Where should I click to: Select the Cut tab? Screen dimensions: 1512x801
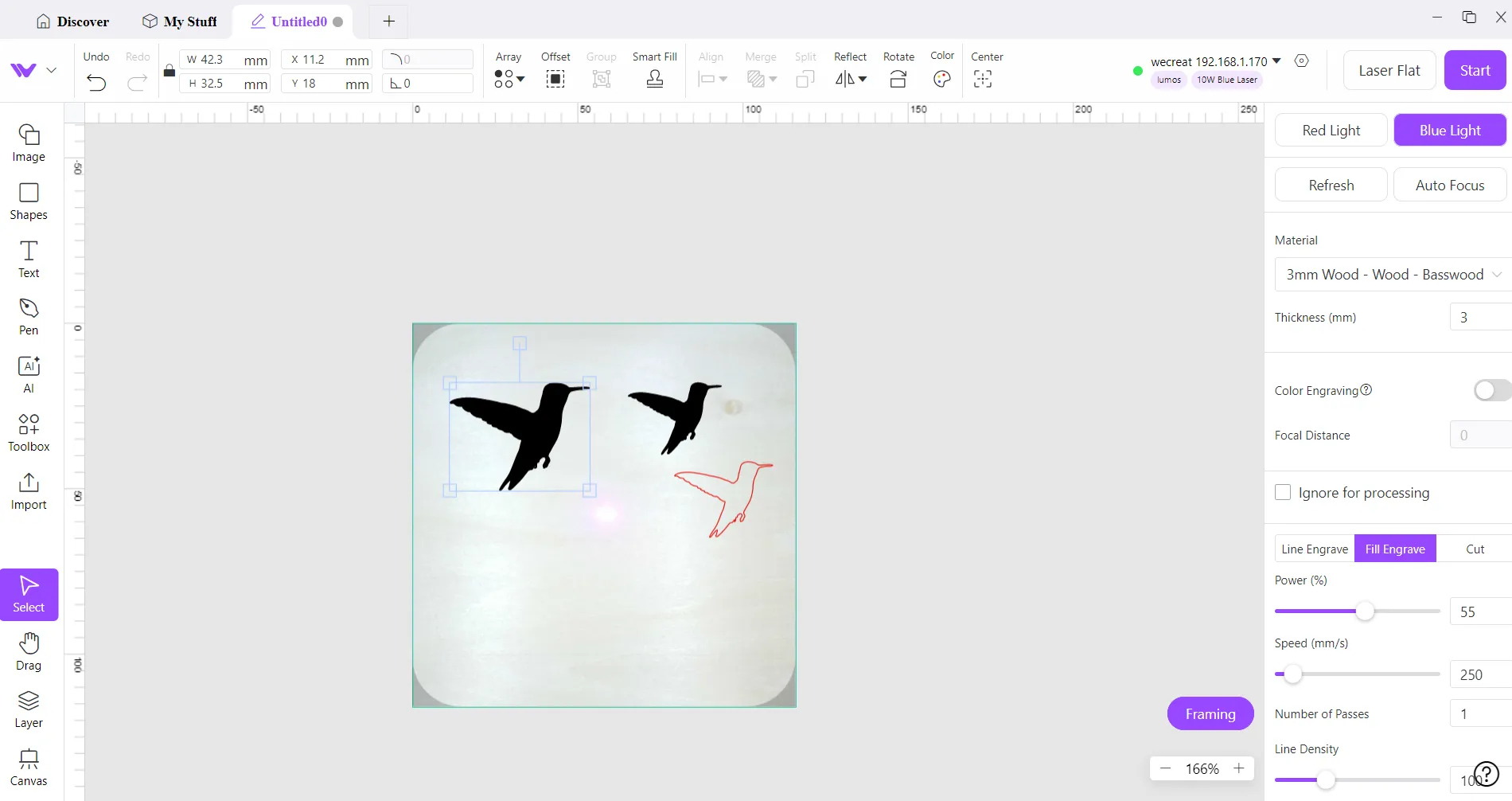pyautogui.click(x=1475, y=549)
